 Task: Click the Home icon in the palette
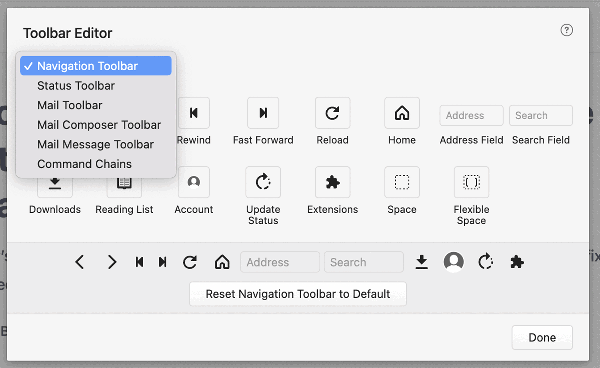click(402, 113)
